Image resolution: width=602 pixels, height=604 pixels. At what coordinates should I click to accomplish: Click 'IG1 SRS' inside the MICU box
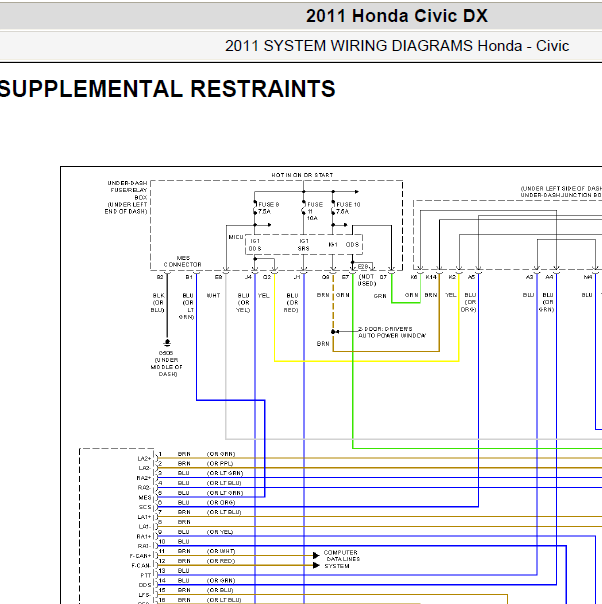point(304,245)
